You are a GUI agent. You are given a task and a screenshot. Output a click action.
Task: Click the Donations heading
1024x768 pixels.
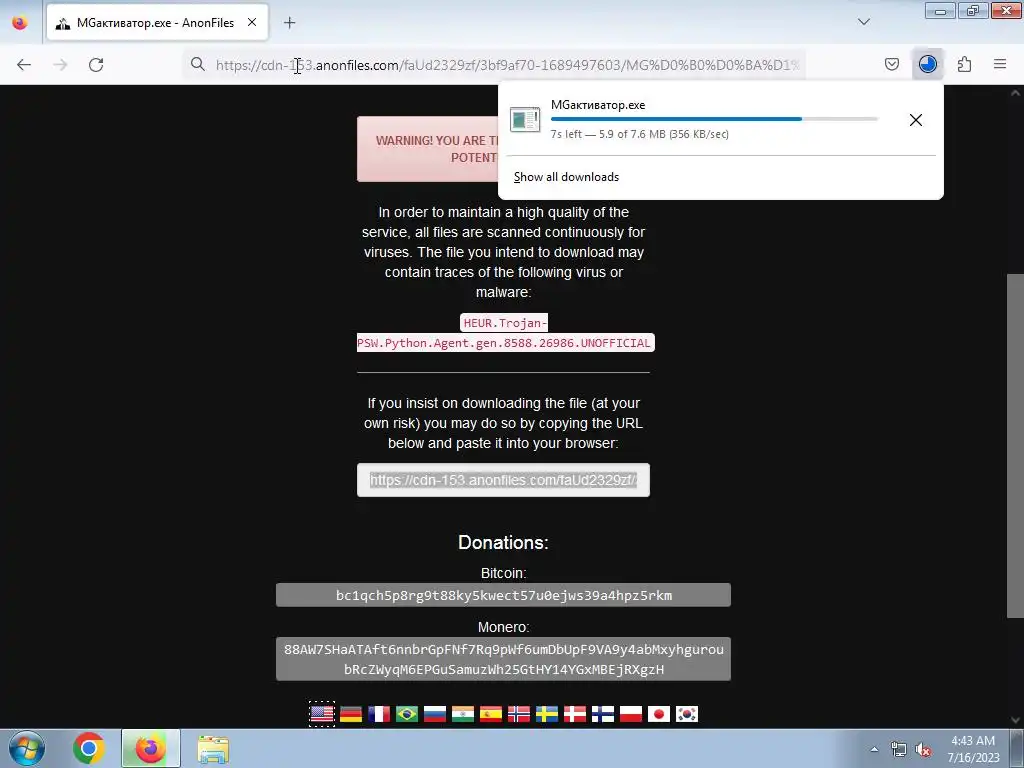(504, 543)
